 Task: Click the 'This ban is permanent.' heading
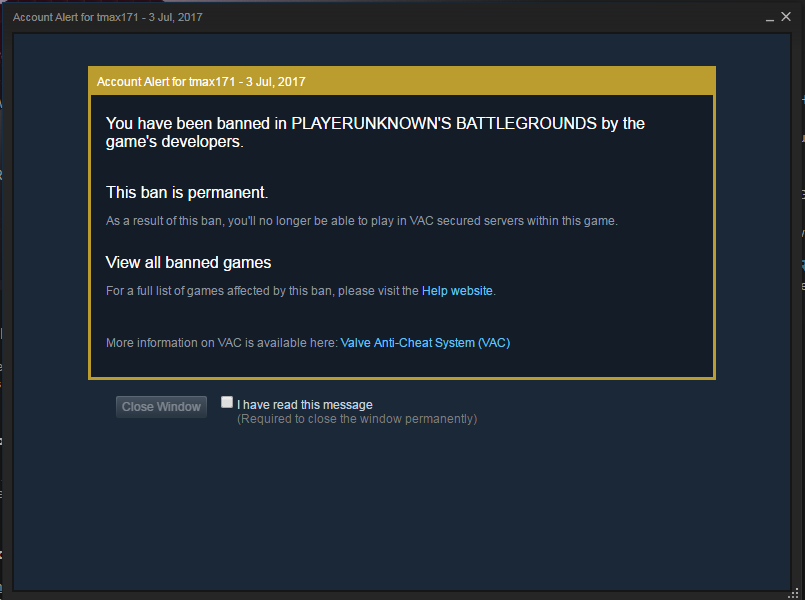pyautogui.click(x=187, y=192)
